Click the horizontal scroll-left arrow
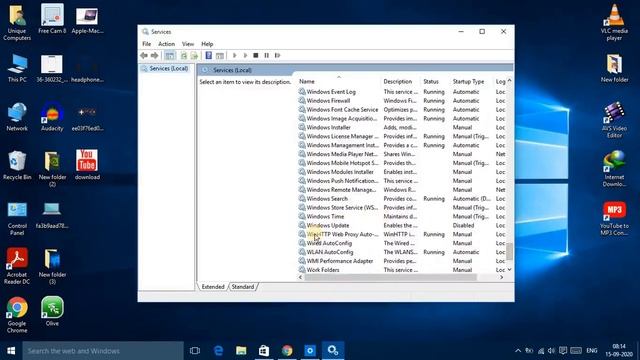Viewport: 640px width, 360px height. (300, 278)
